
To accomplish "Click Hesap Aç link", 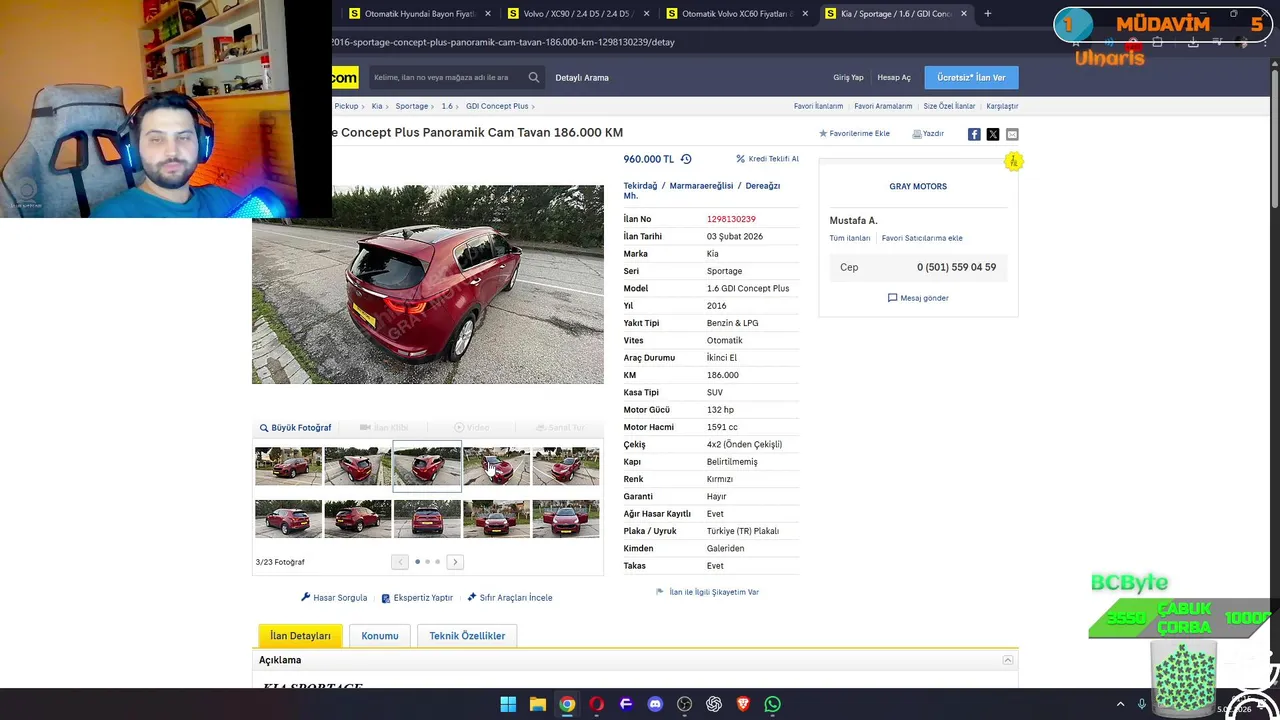I will click(x=894, y=77).
